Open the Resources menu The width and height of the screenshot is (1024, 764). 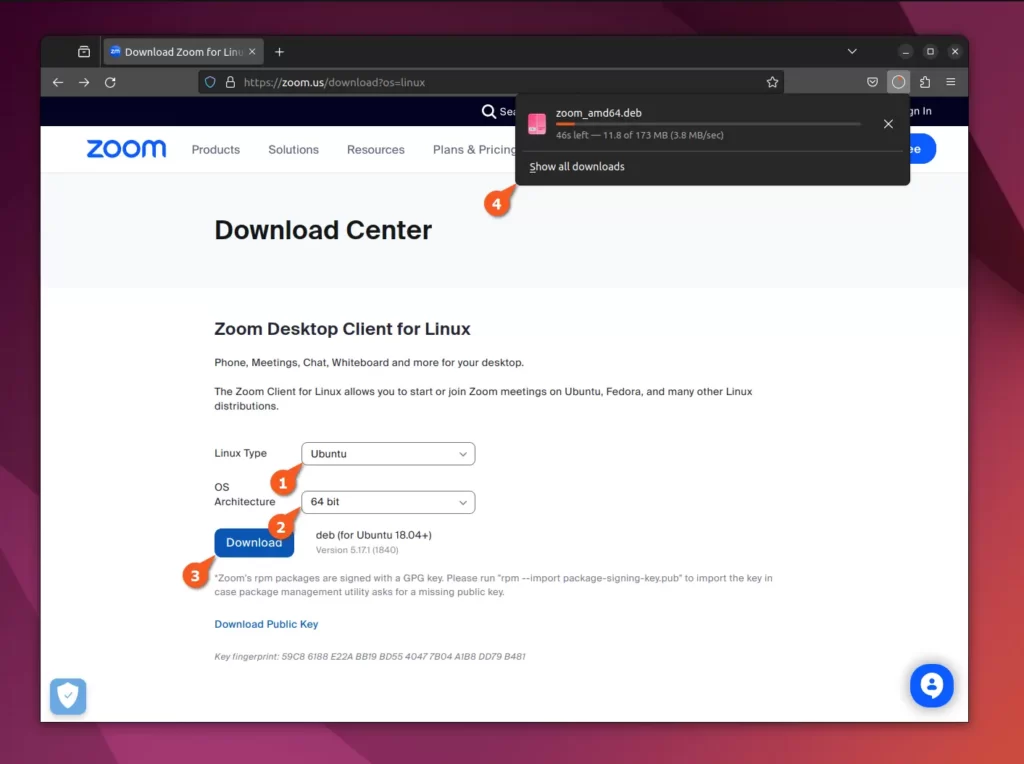click(x=375, y=150)
